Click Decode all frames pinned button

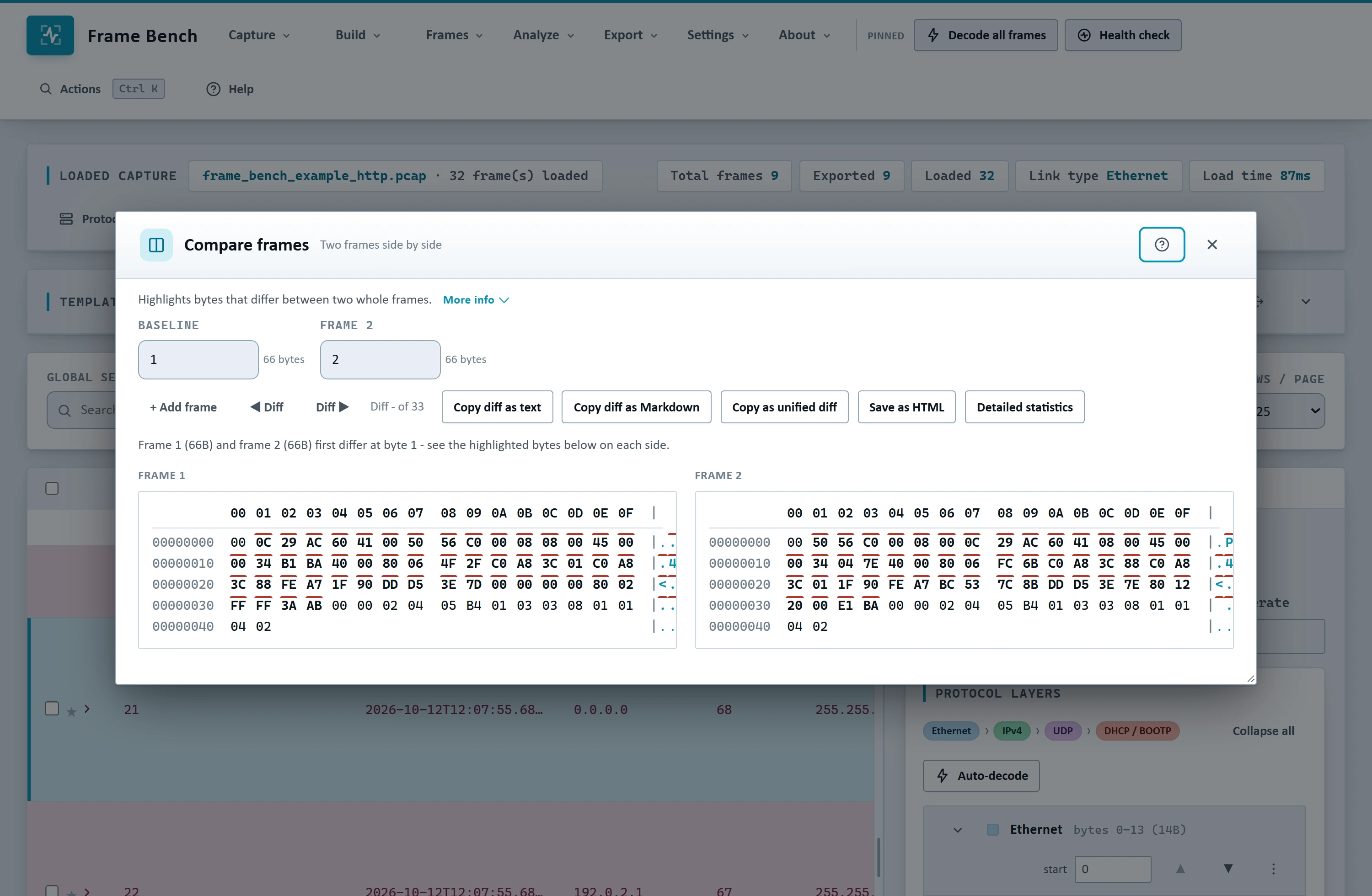985,35
